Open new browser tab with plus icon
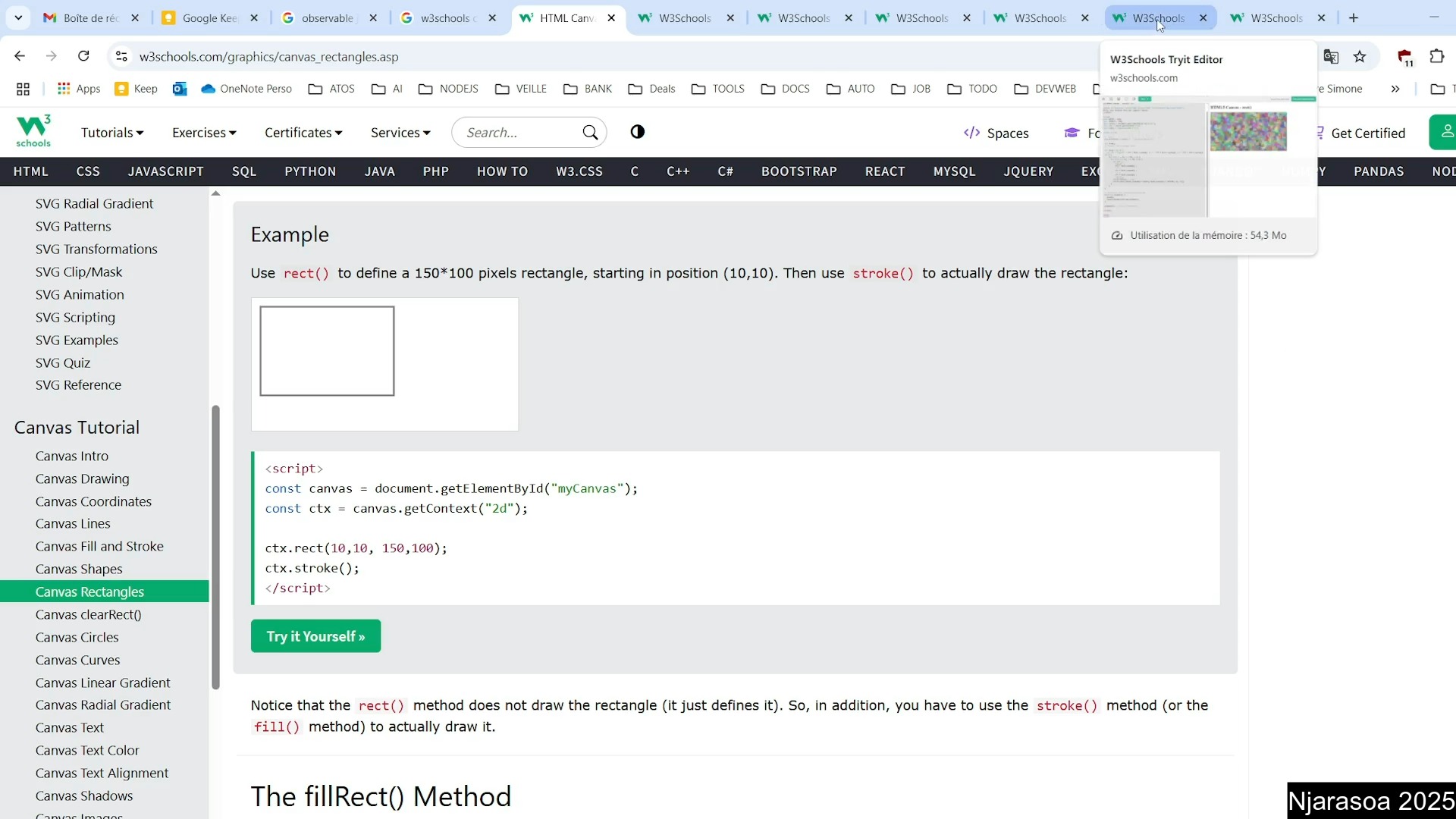 [1354, 17]
